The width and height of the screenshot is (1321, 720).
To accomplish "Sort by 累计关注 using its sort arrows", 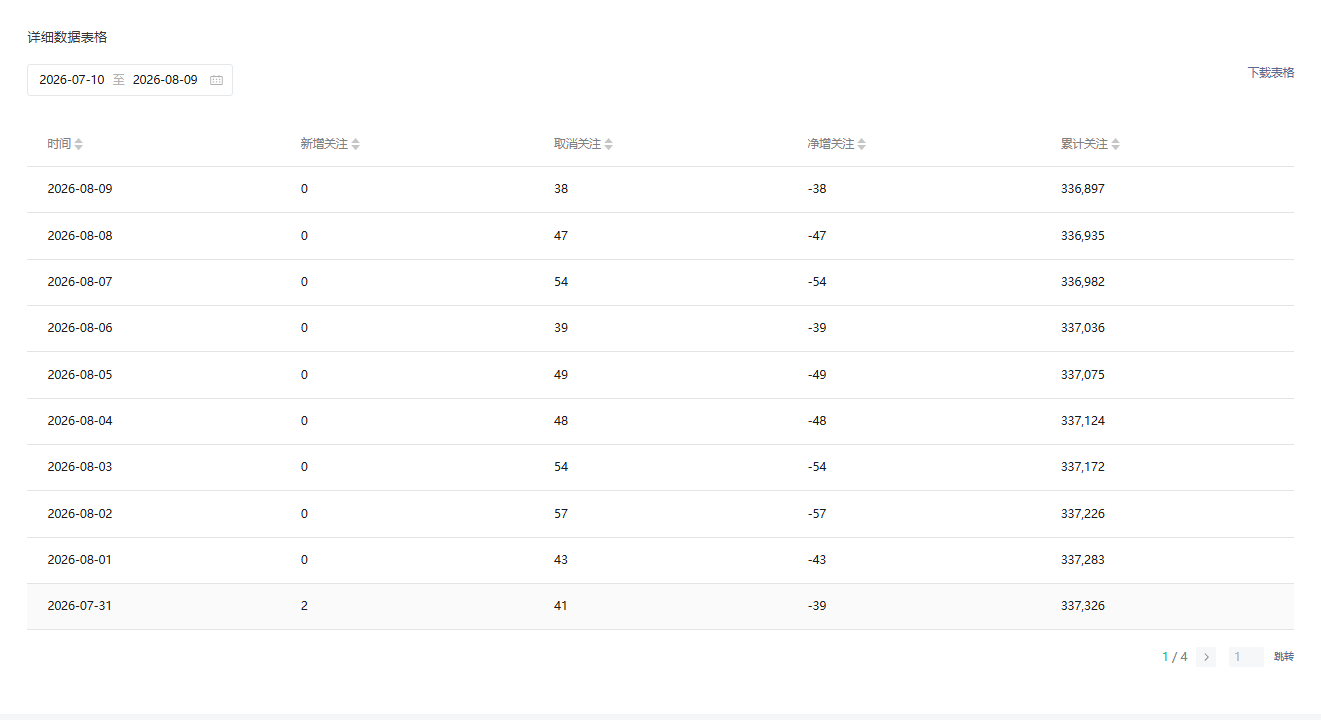I will pyautogui.click(x=1116, y=144).
